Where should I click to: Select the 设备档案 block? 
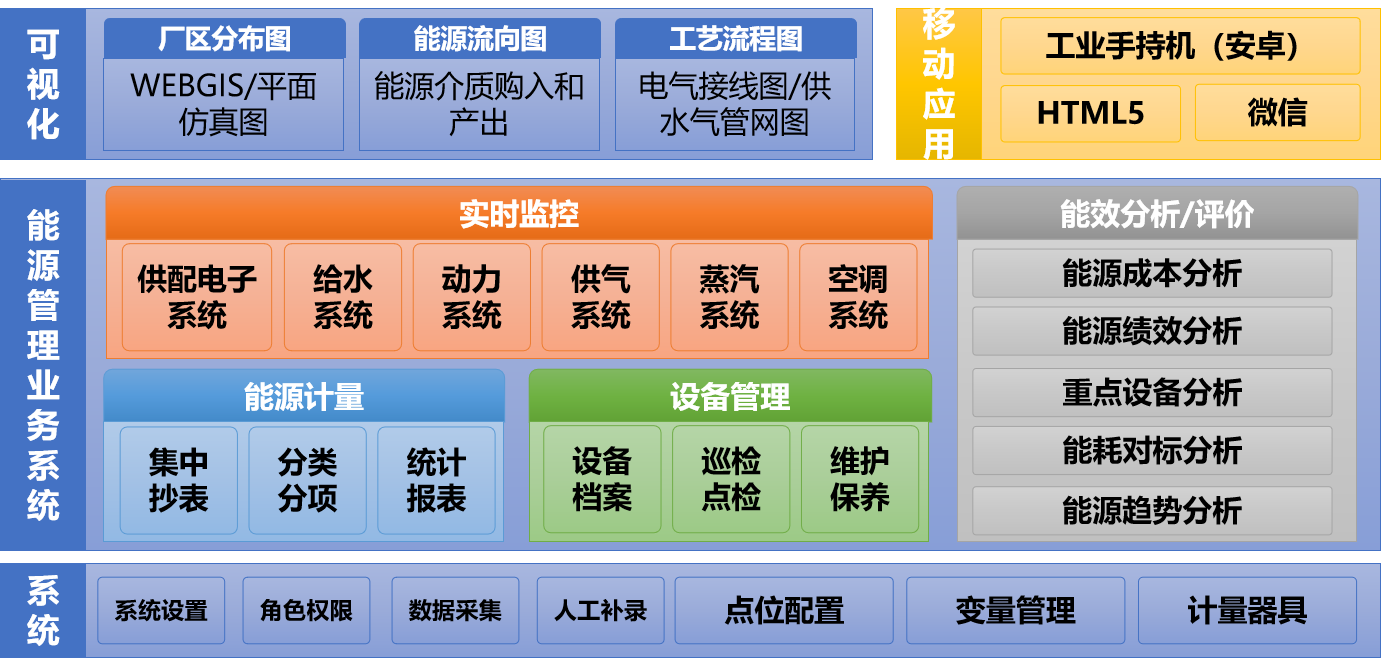click(x=602, y=480)
